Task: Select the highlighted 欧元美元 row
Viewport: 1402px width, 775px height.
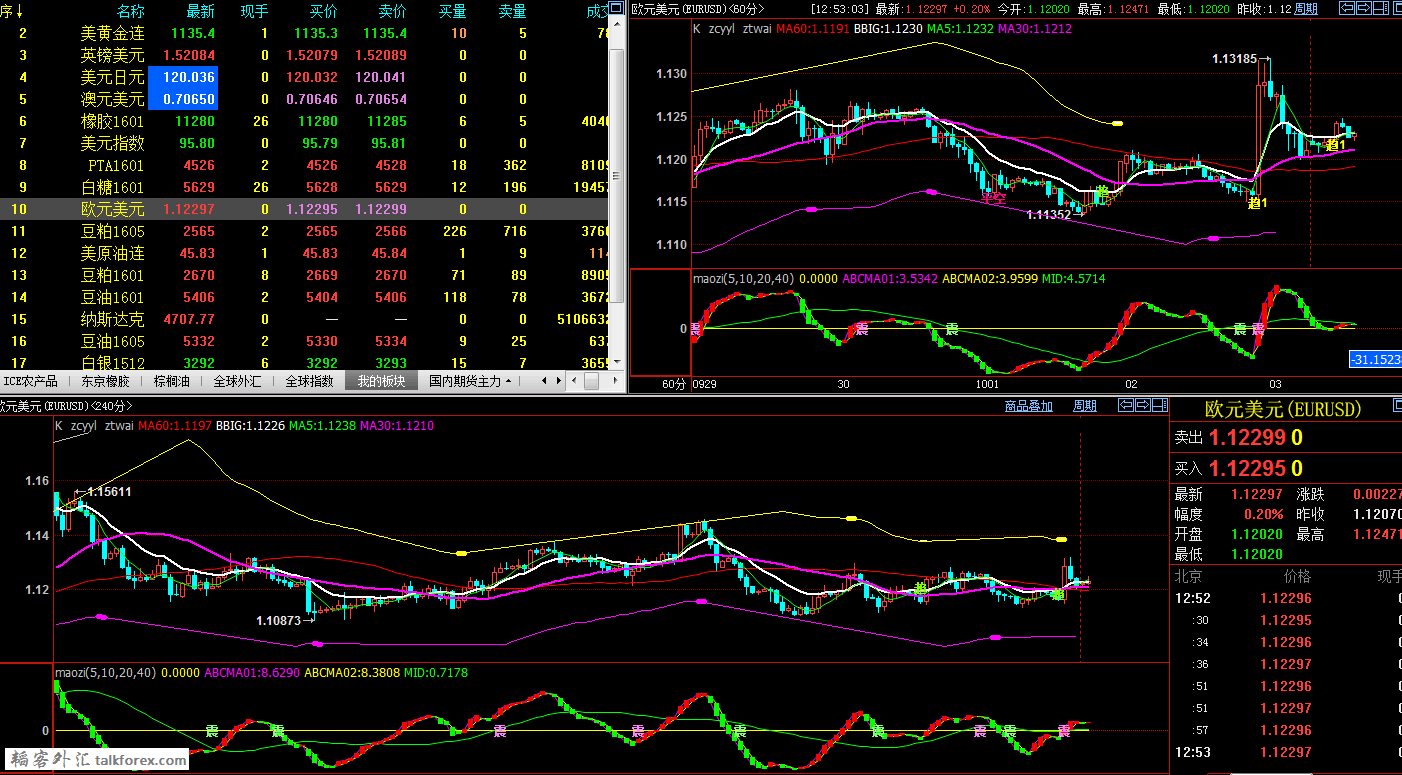Action: [305, 209]
